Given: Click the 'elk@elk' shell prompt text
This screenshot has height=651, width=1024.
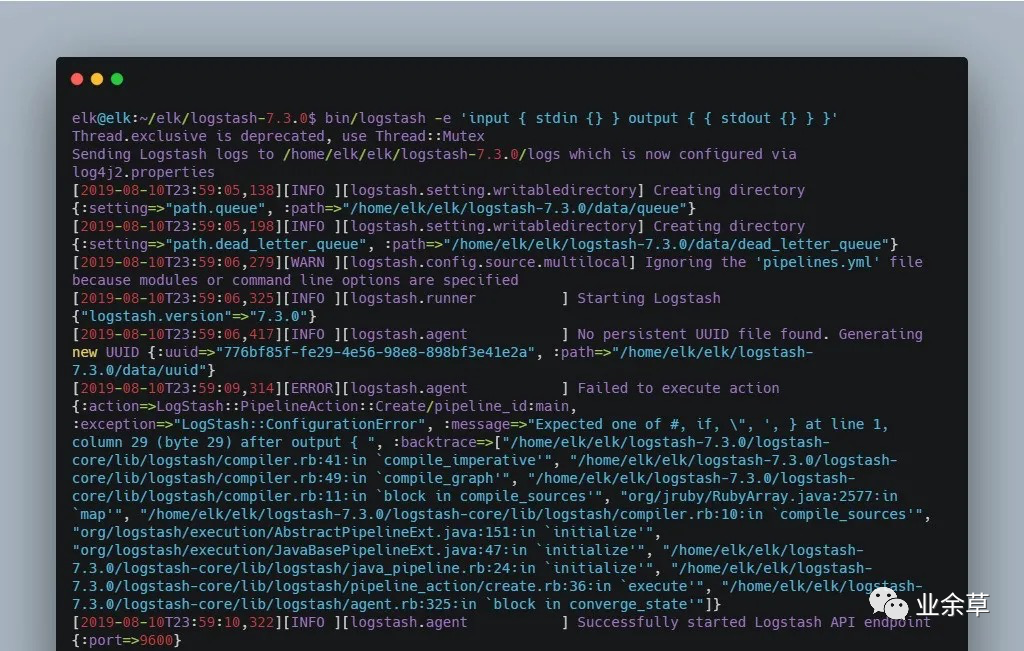Looking at the screenshot, I should (102, 118).
